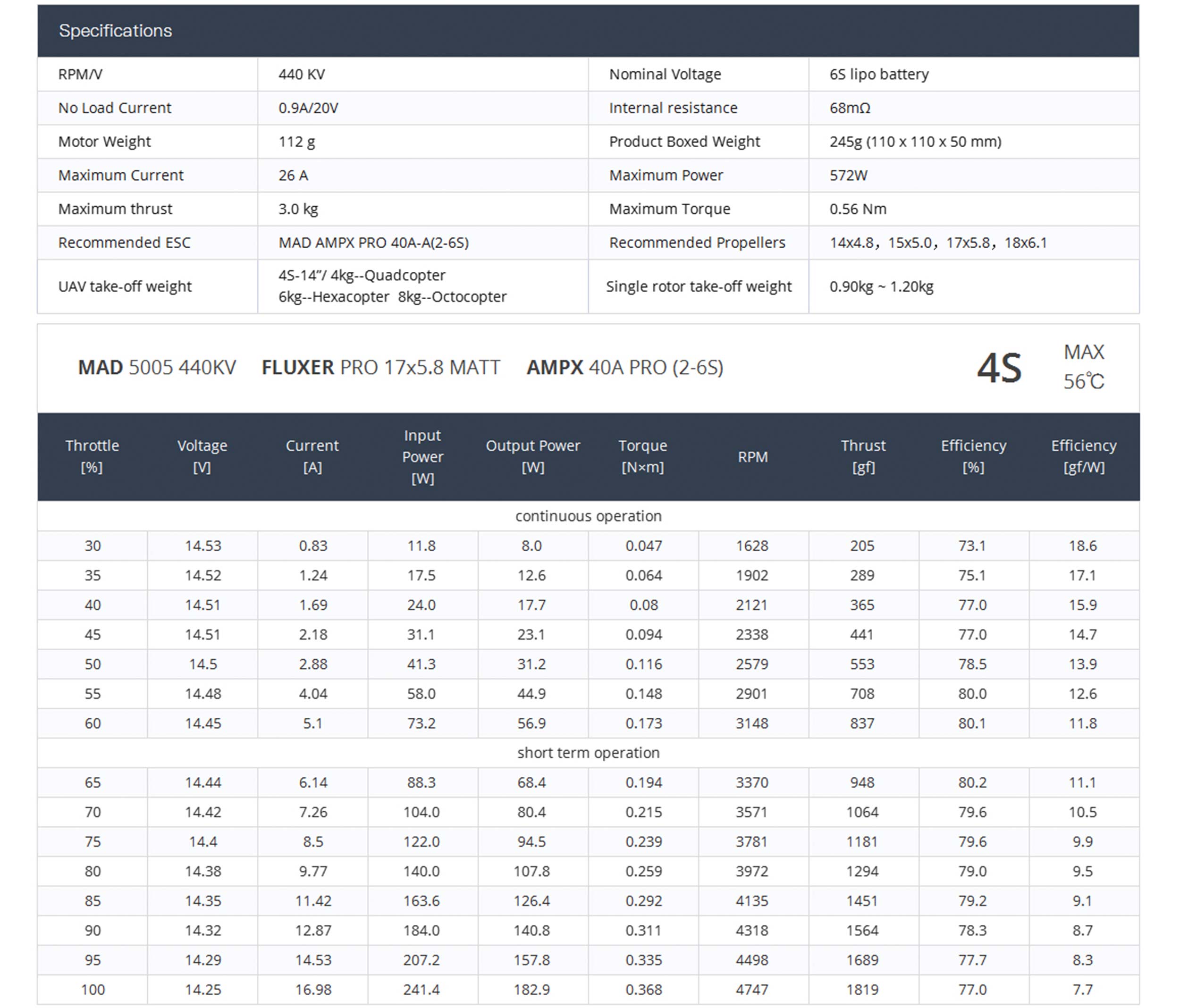Select the 440 KV value

coord(301,74)
